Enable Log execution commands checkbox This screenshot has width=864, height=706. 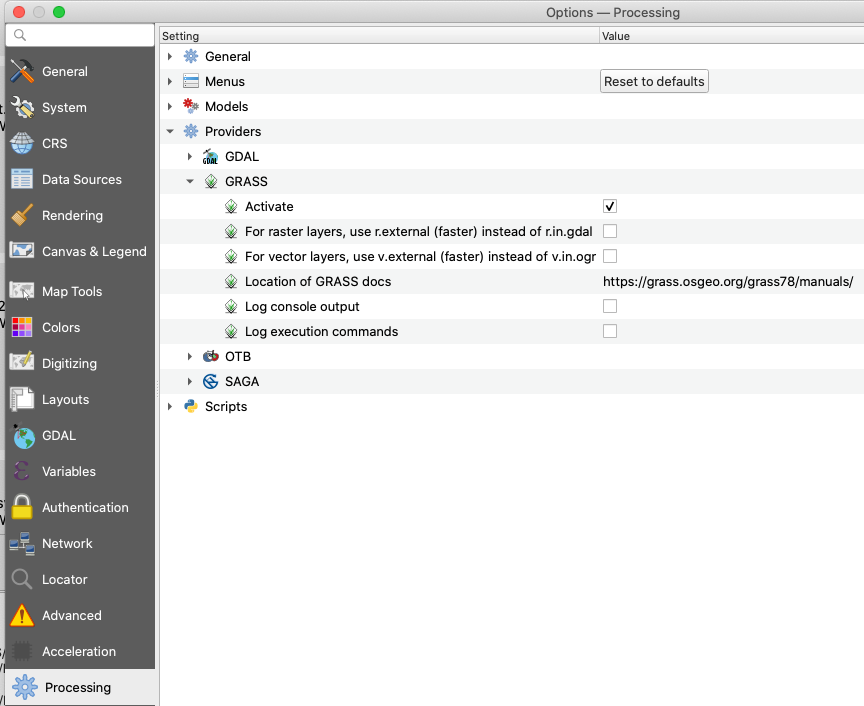pos(610,331)
